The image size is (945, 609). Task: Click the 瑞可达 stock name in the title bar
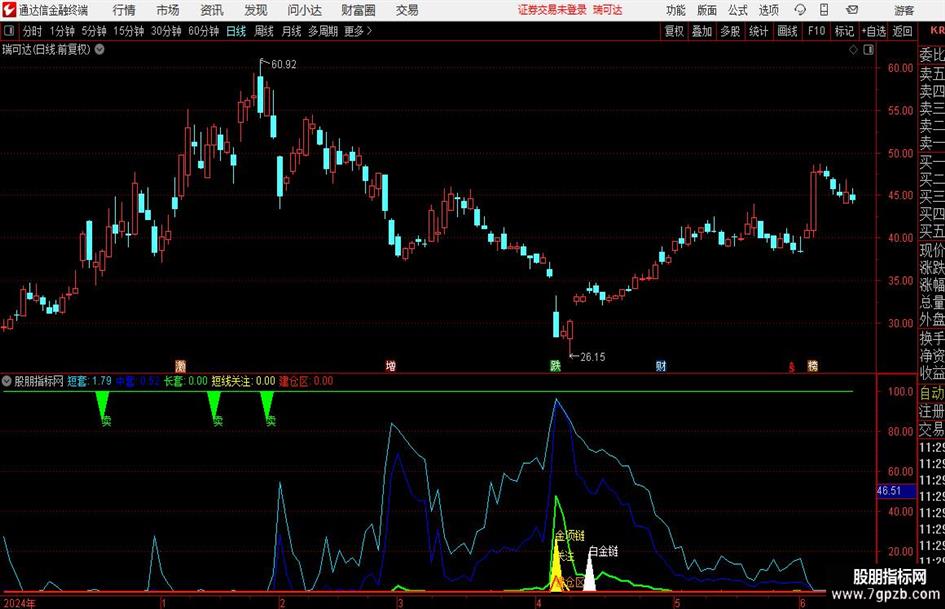point(607,10)
